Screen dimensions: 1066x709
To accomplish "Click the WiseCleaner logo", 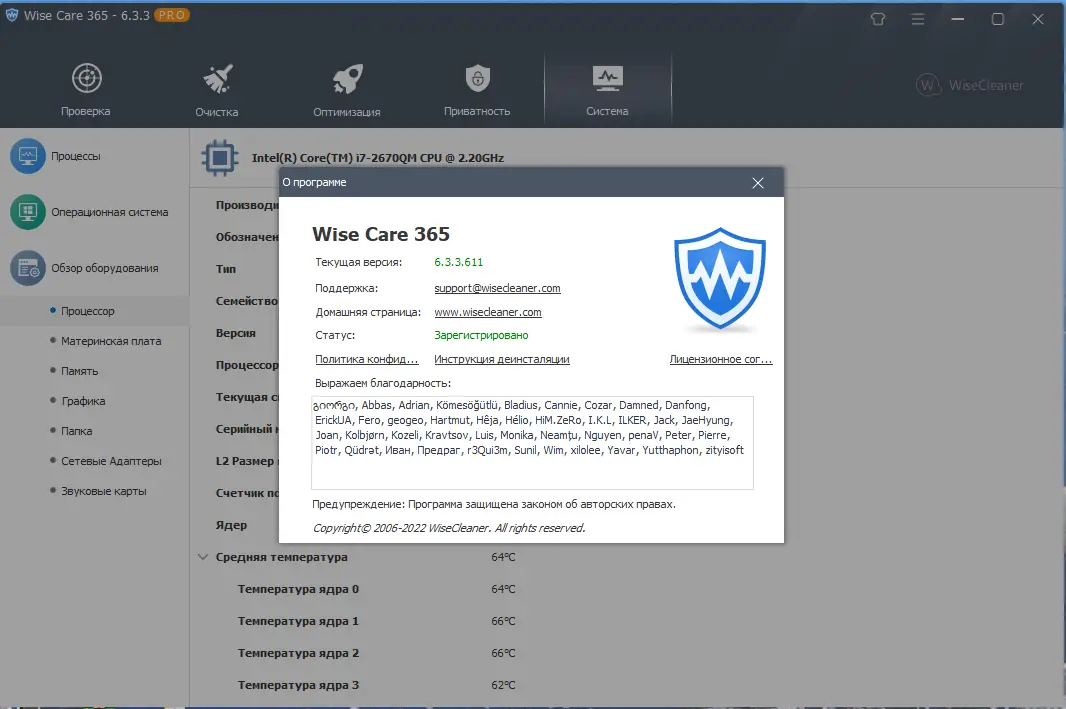I will click(971, 85).
